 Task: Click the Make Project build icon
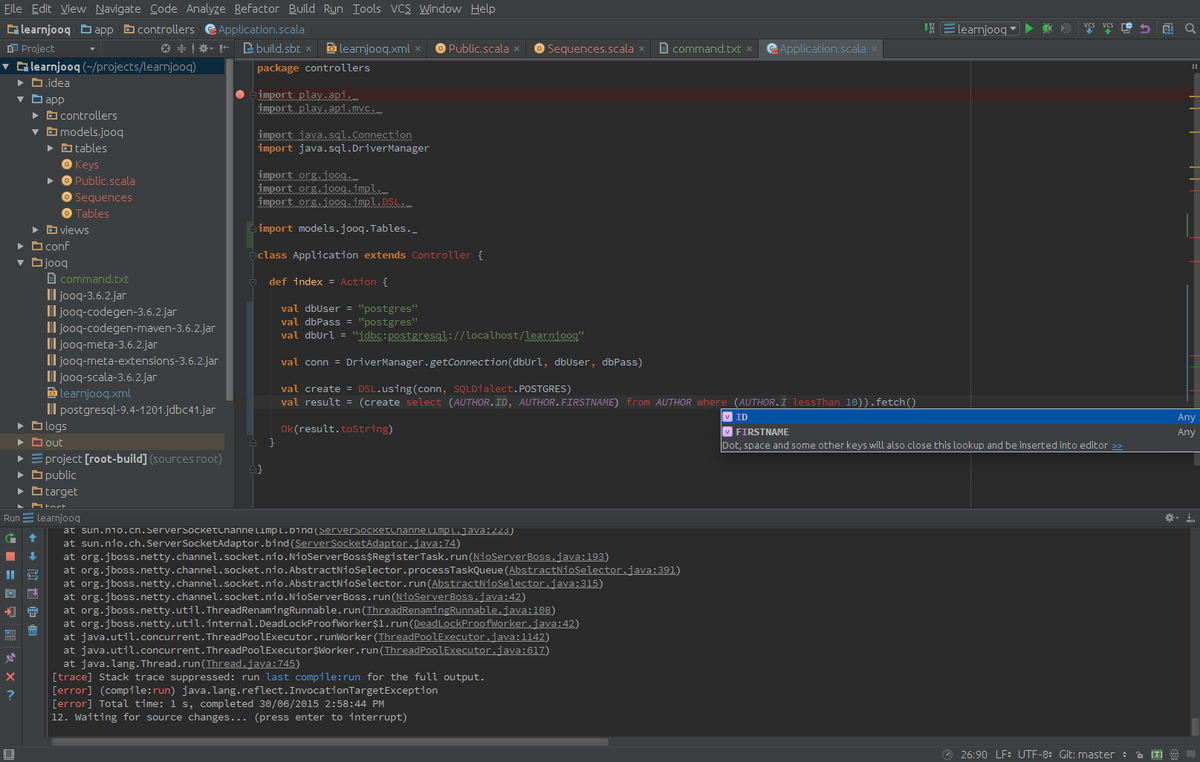[929, 29]
